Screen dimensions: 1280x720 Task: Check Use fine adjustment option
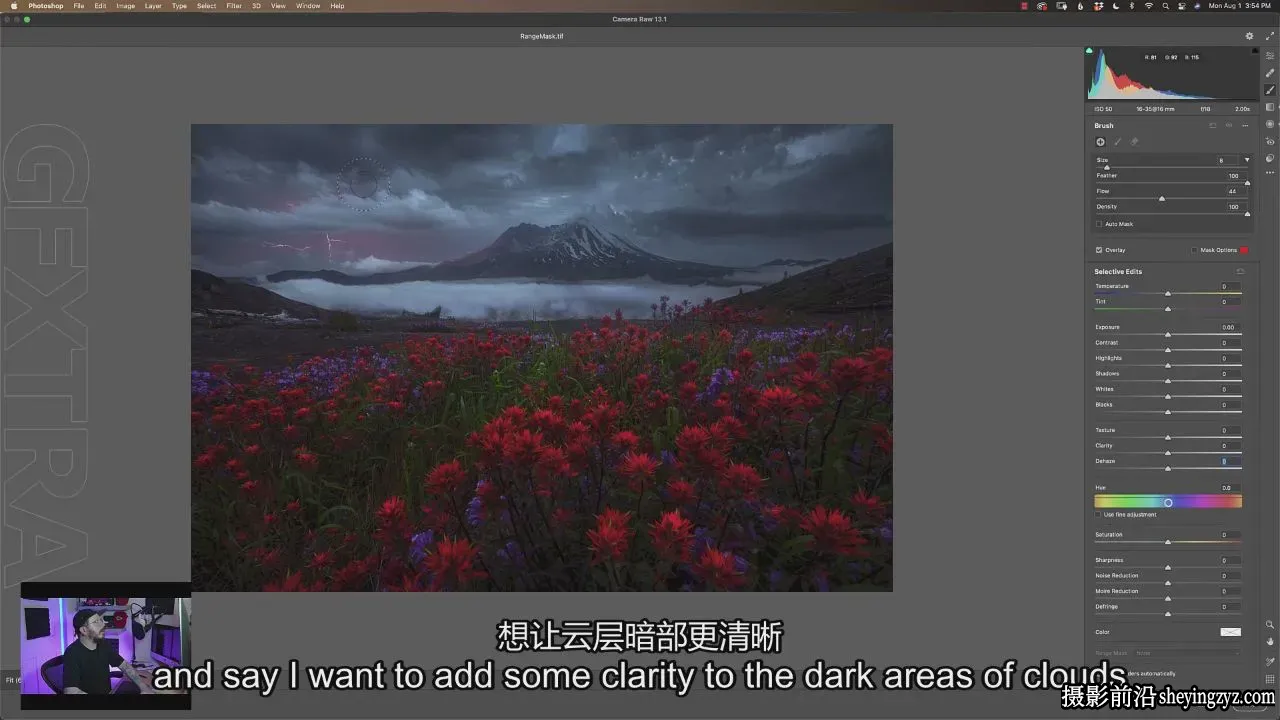pos(1098,515)
